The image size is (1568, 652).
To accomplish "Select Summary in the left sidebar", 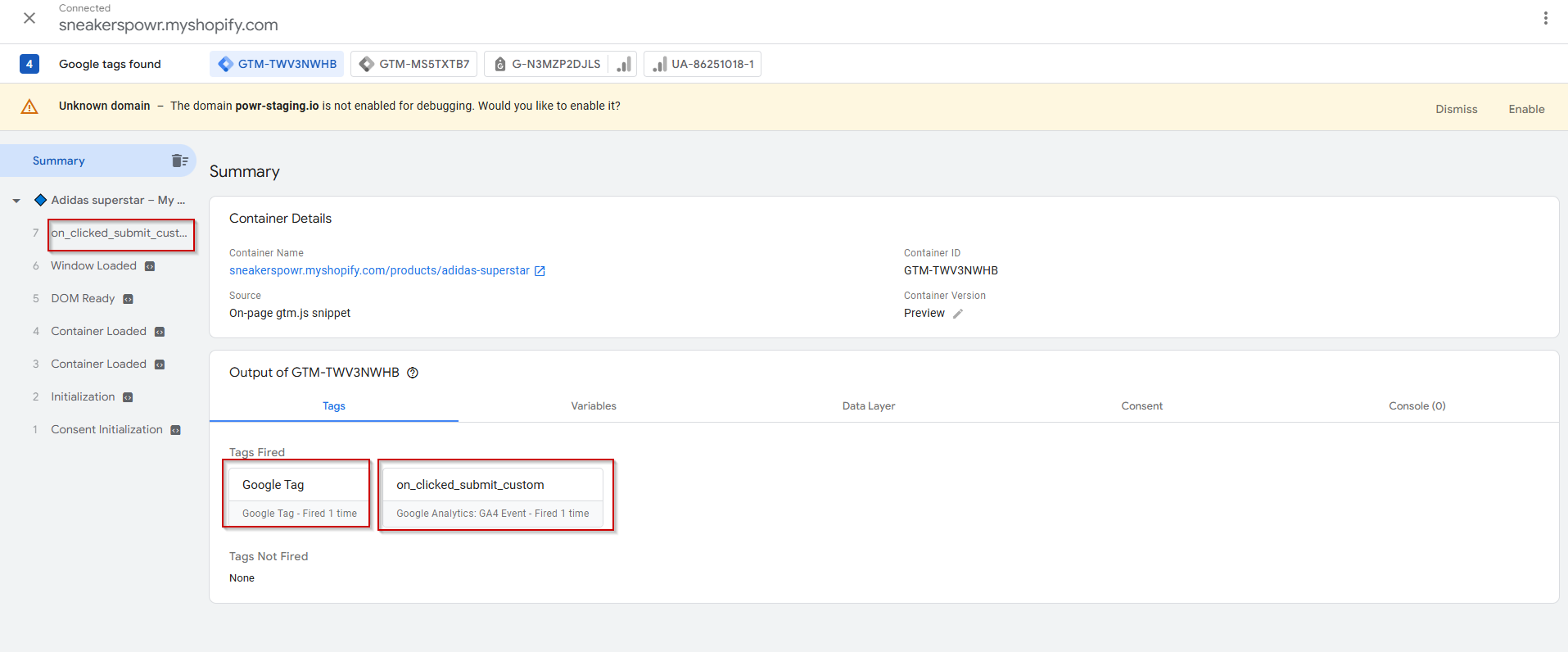I will coord(59,161).
